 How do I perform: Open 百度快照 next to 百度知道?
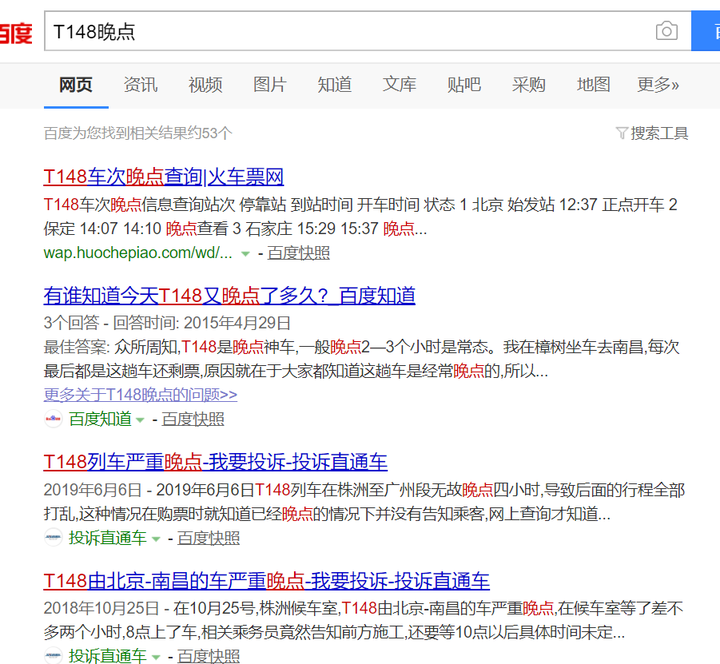193,419
